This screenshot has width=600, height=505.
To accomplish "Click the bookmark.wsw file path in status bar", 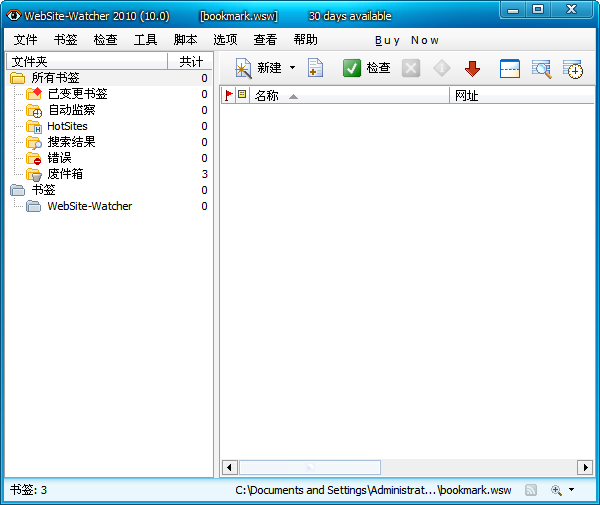I will click(373, 490).
